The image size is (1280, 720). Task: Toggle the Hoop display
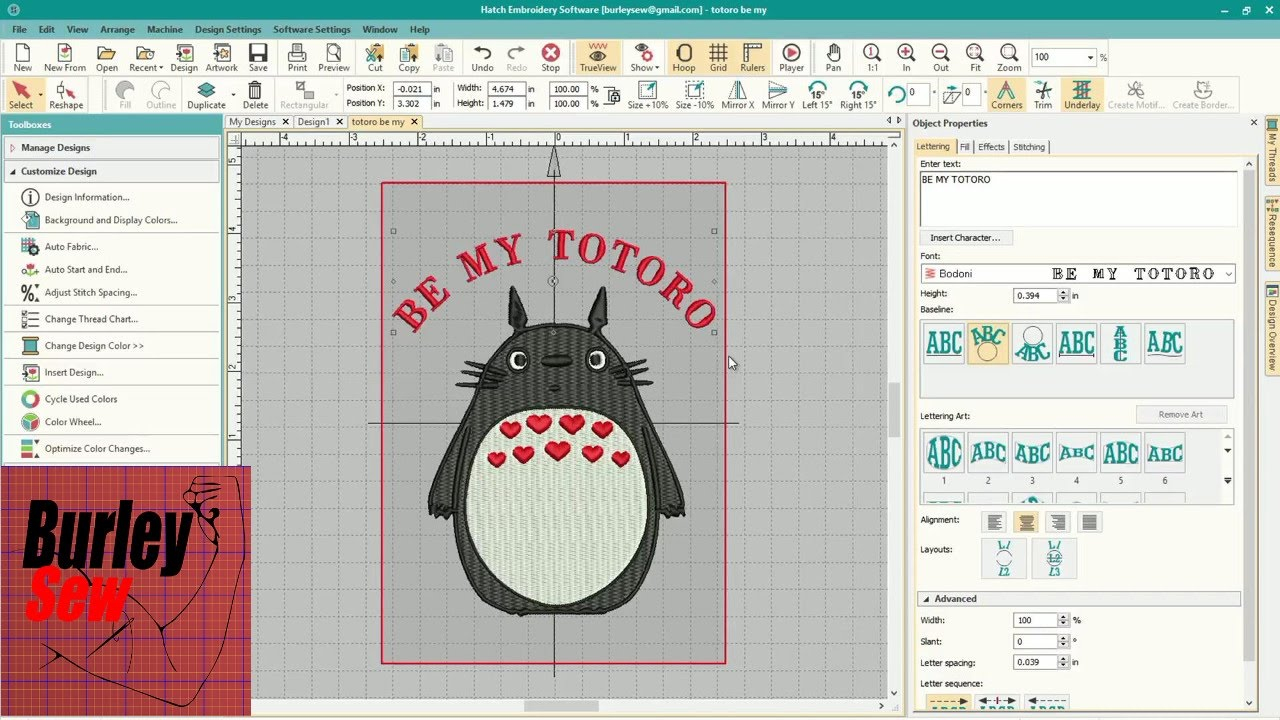coord(684,57)
